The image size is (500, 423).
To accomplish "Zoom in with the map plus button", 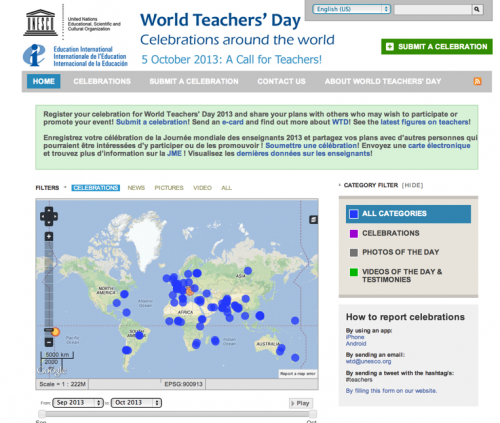I will (x=49, y=237).
